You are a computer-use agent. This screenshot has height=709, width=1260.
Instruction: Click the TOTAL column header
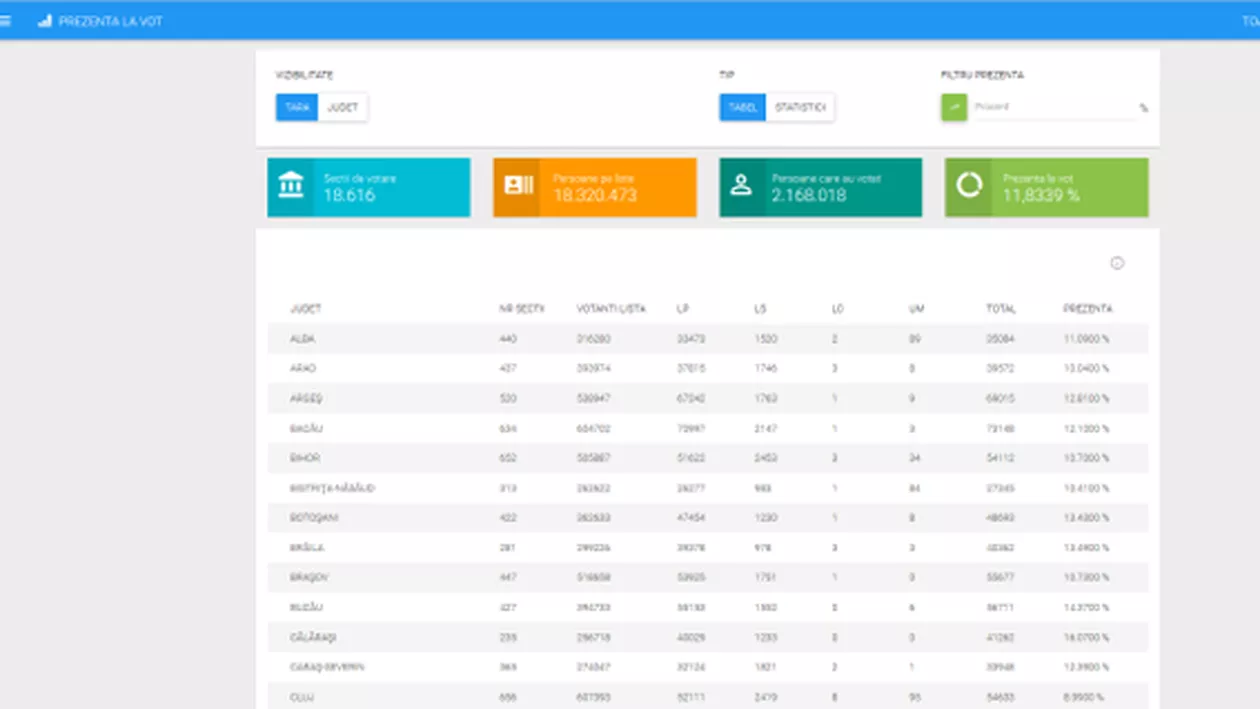(1000, 309)
